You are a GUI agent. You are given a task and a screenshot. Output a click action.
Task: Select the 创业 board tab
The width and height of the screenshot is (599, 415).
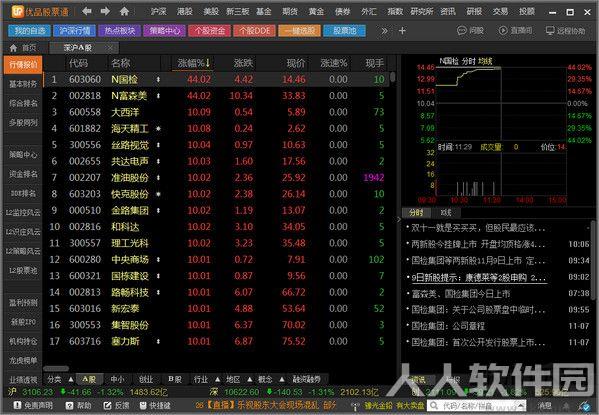[x=146, y=379]
